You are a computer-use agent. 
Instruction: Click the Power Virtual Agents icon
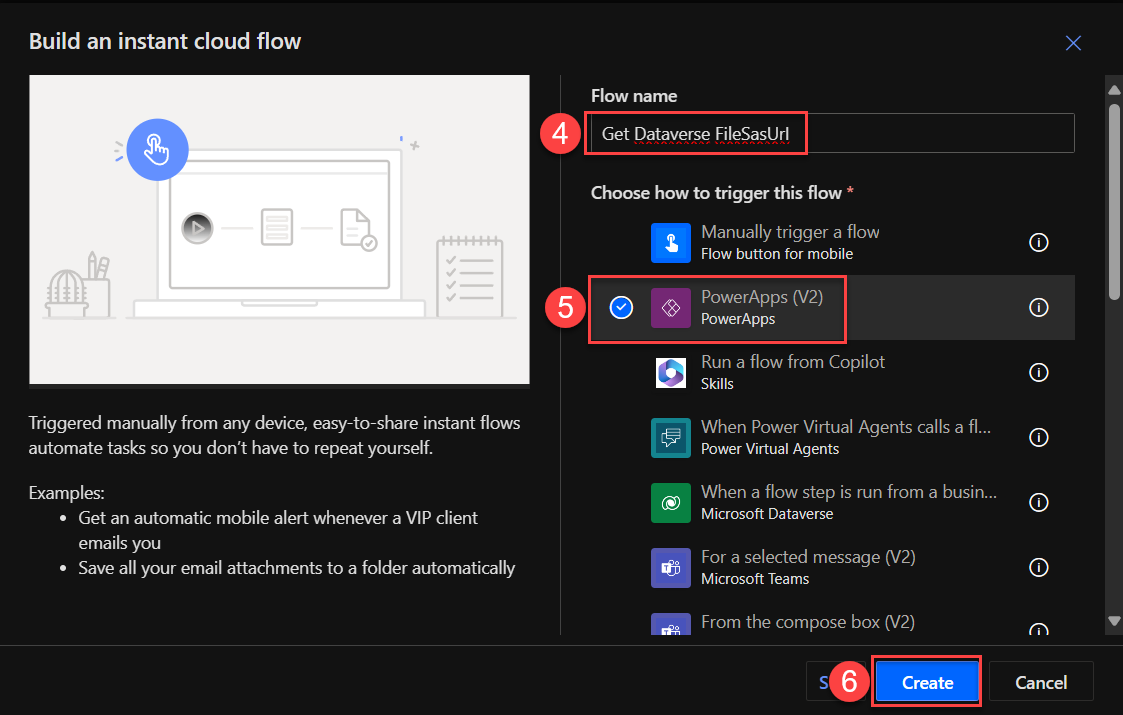pos(671,437)
